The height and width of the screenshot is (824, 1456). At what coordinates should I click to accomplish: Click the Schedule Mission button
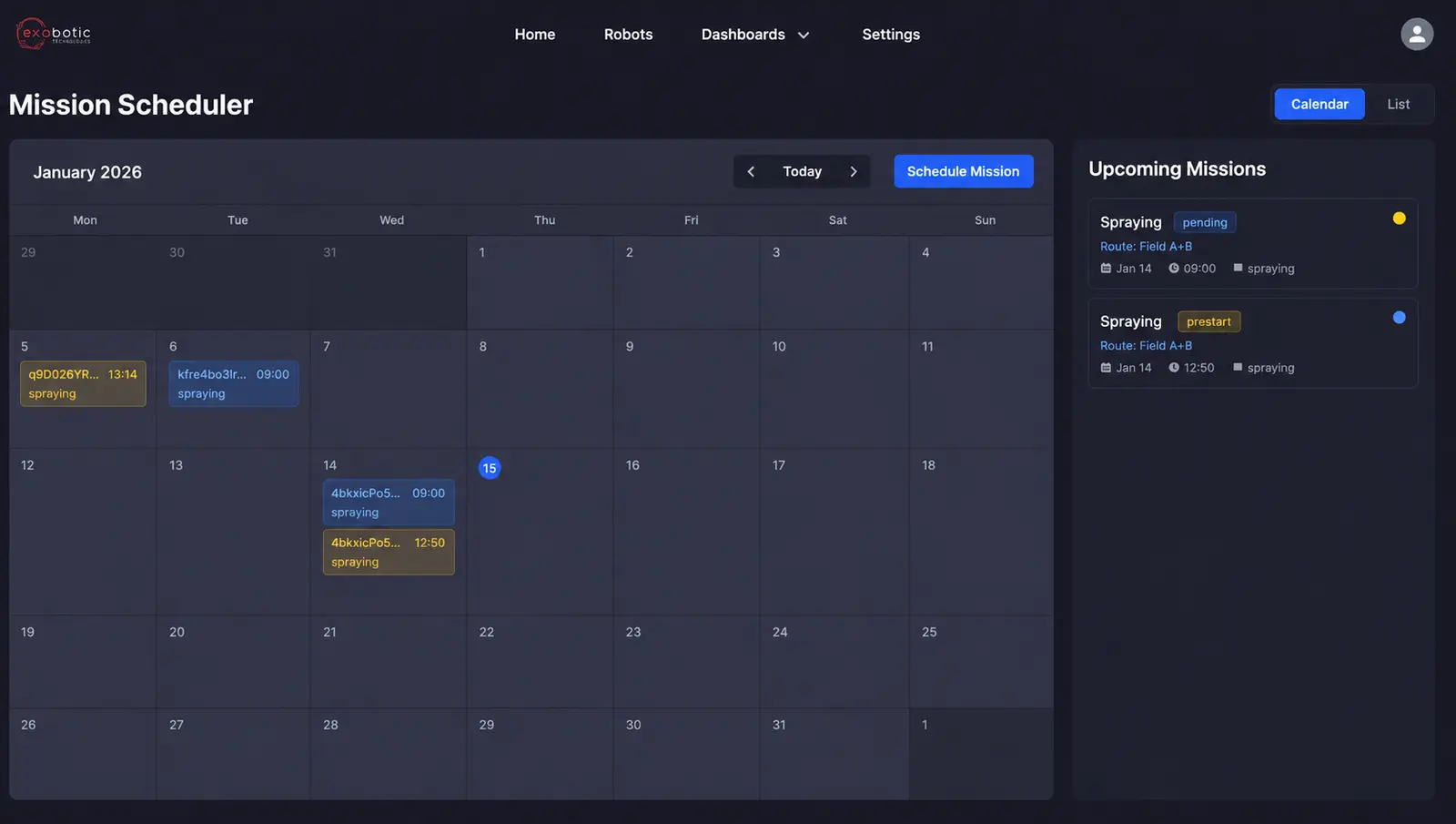963,171
